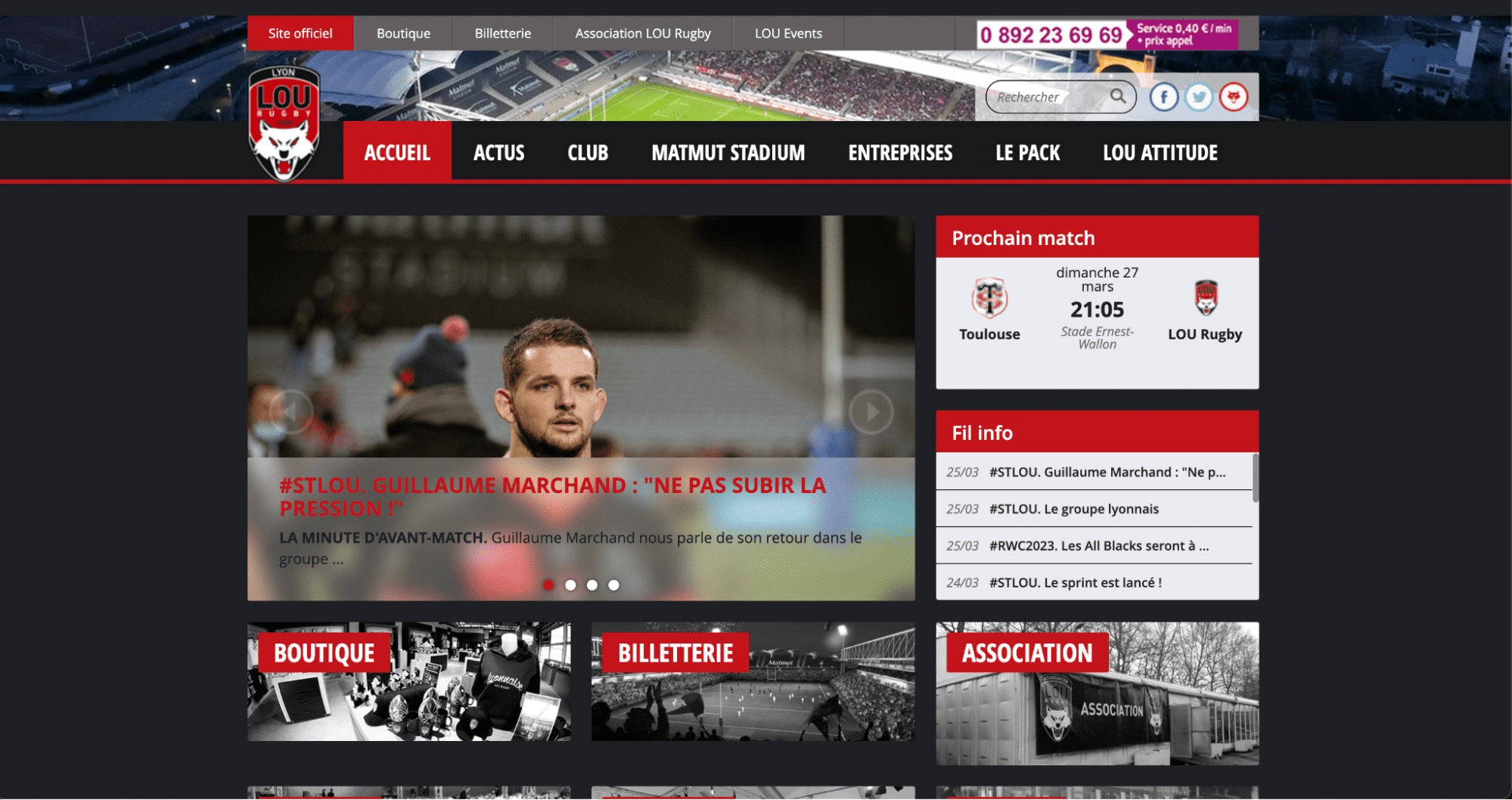Select the second carousel dot
The width and height of the screenshot is (1512, 800).
[x=570, y=584]
